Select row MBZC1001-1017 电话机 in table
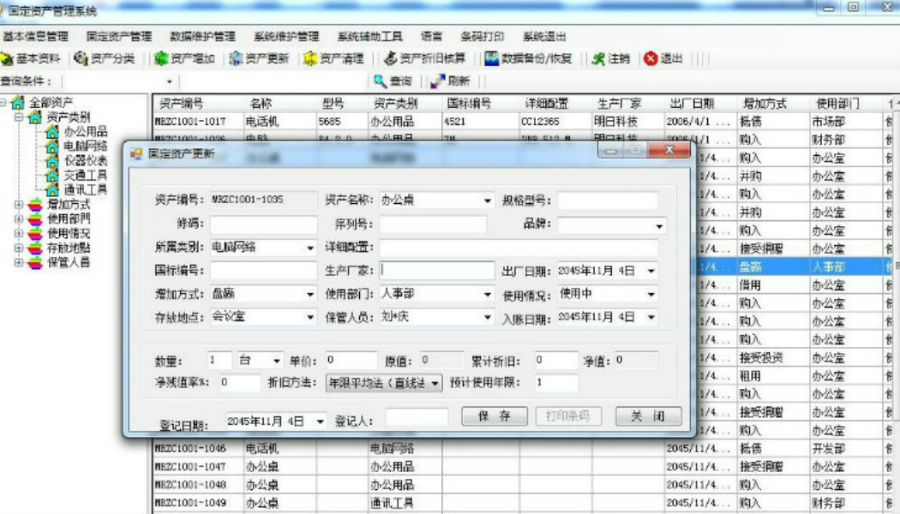The width and height of the screenshot is (900, 514). click(517, 122)
